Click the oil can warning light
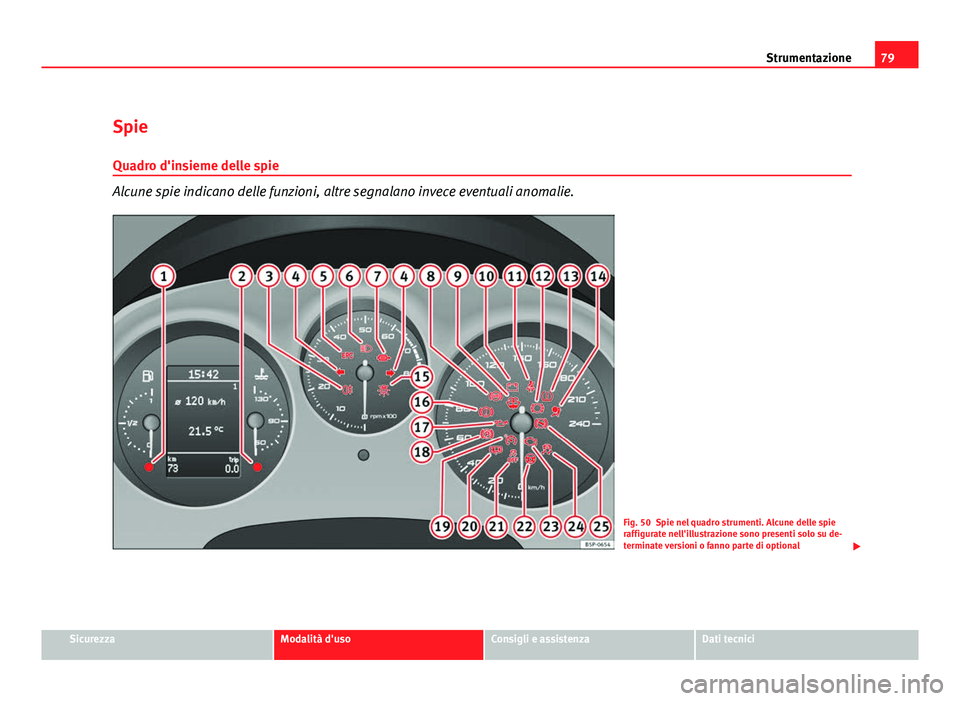 click(501, 424)
